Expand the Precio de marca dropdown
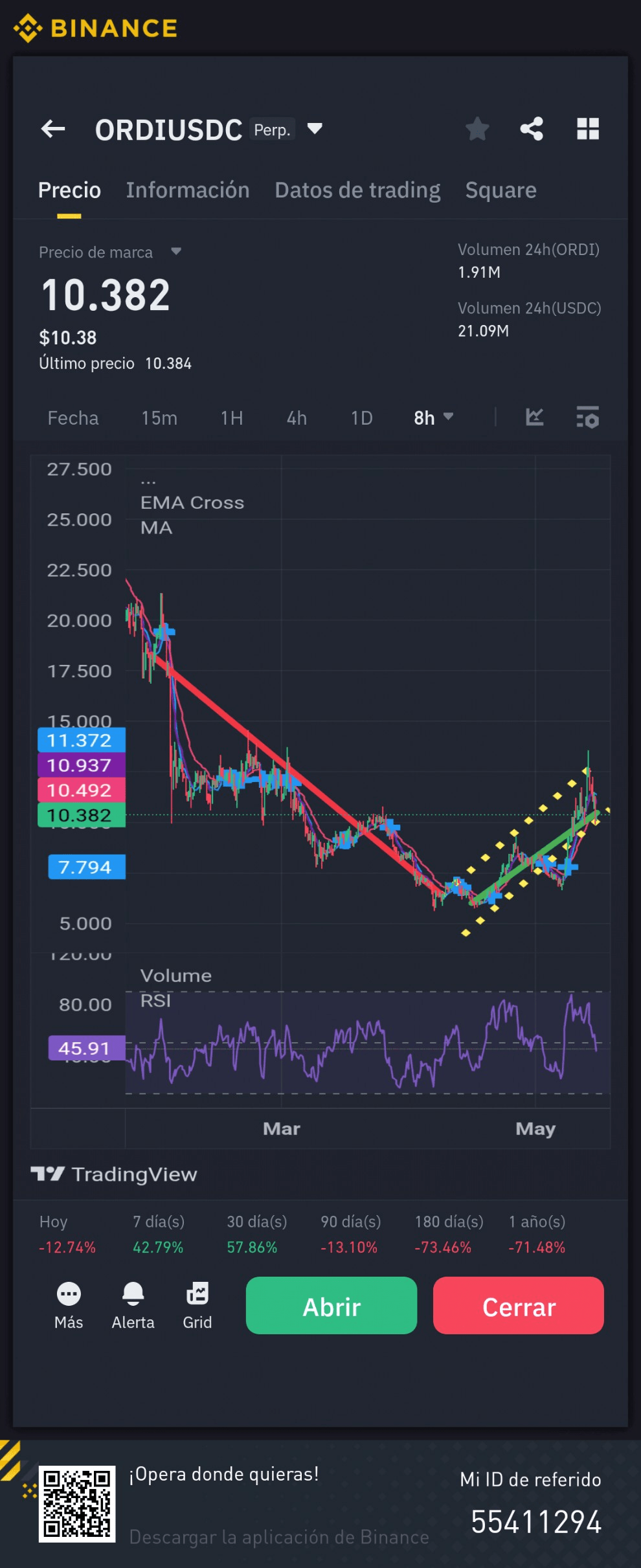641x1568 pixels. (176, 251)
